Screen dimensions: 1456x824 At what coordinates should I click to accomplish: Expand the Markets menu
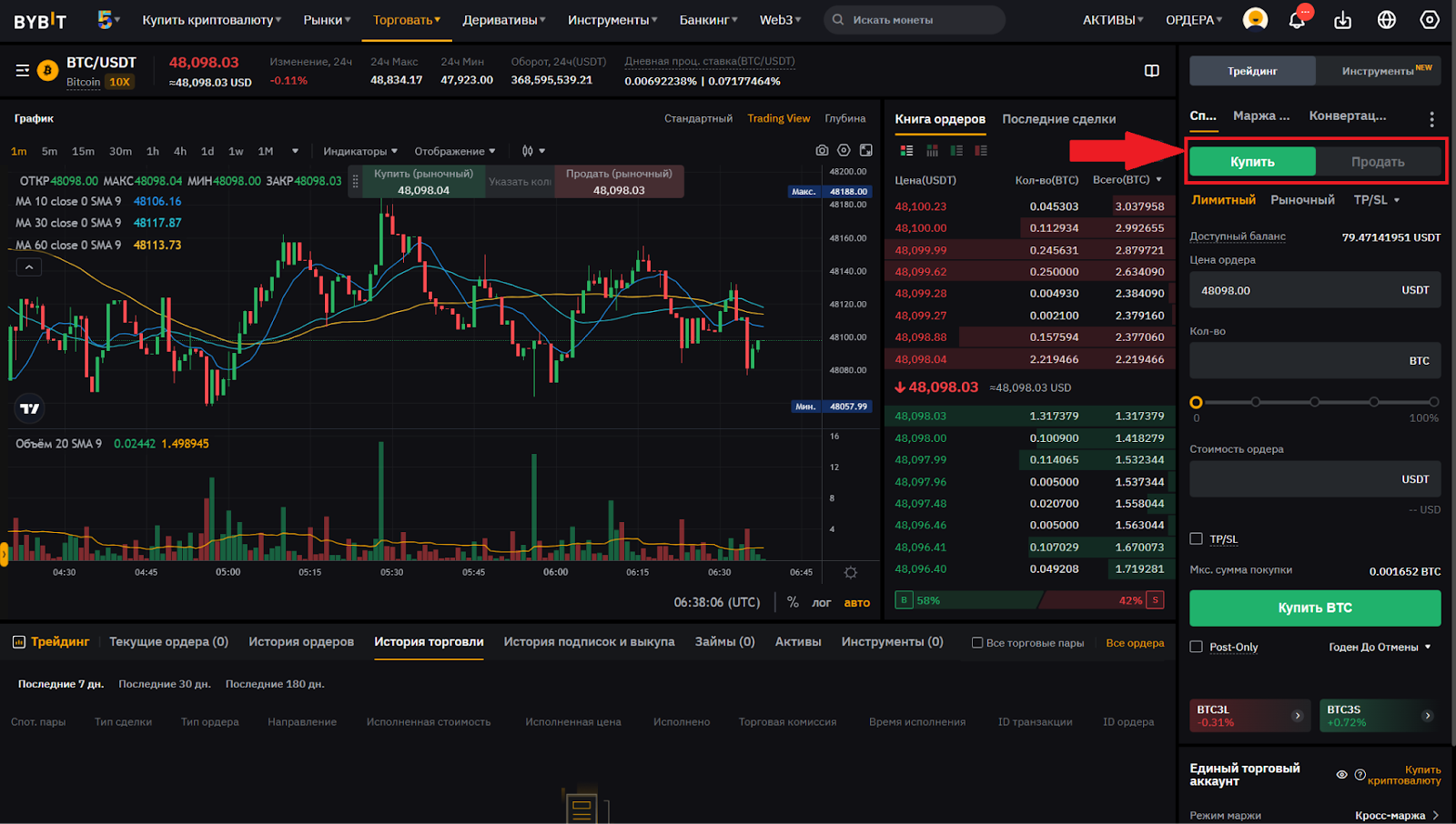pyautogui.click(x=327, y=20)
